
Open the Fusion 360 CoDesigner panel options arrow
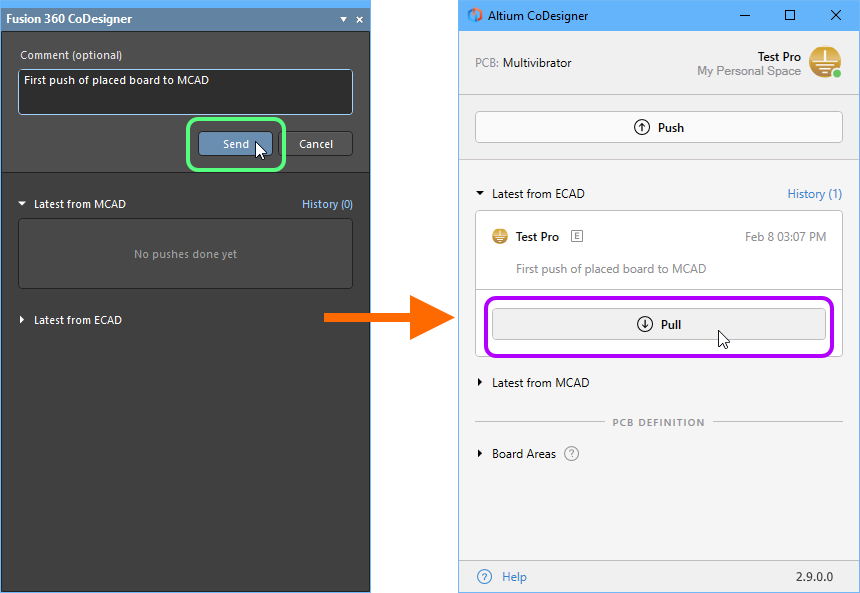(343, 19)
